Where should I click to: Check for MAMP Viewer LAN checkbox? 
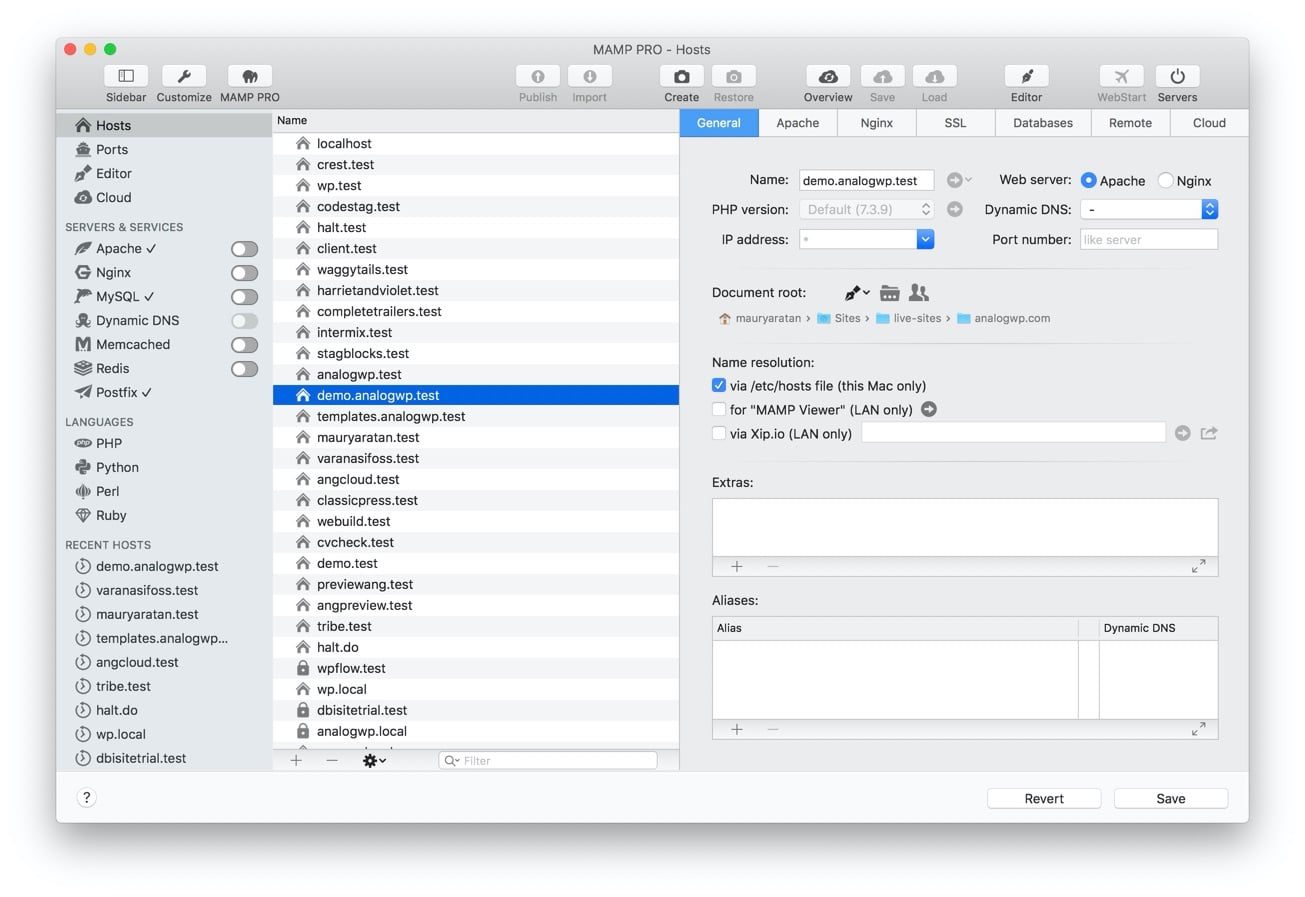pos(719,409)
